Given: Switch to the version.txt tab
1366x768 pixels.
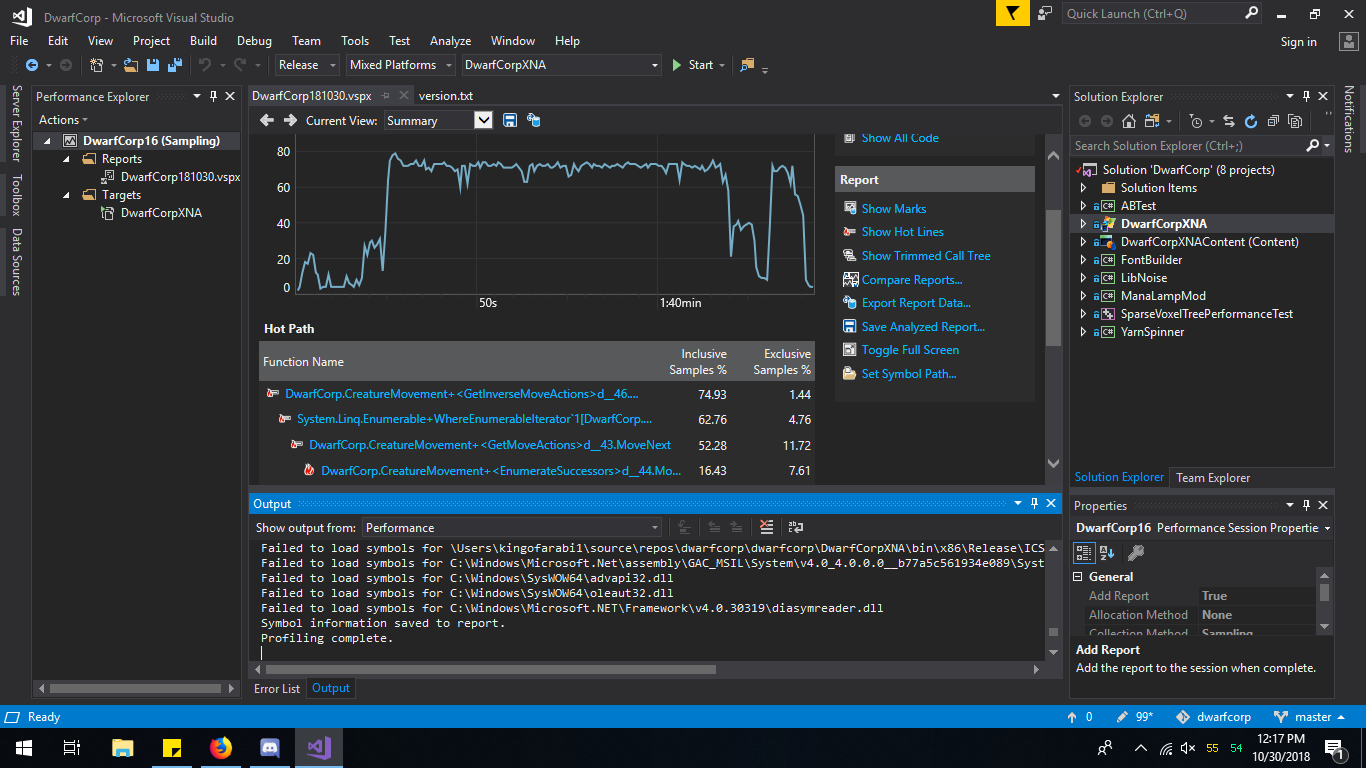Looking at the screenshot, I should coord(446,96).
